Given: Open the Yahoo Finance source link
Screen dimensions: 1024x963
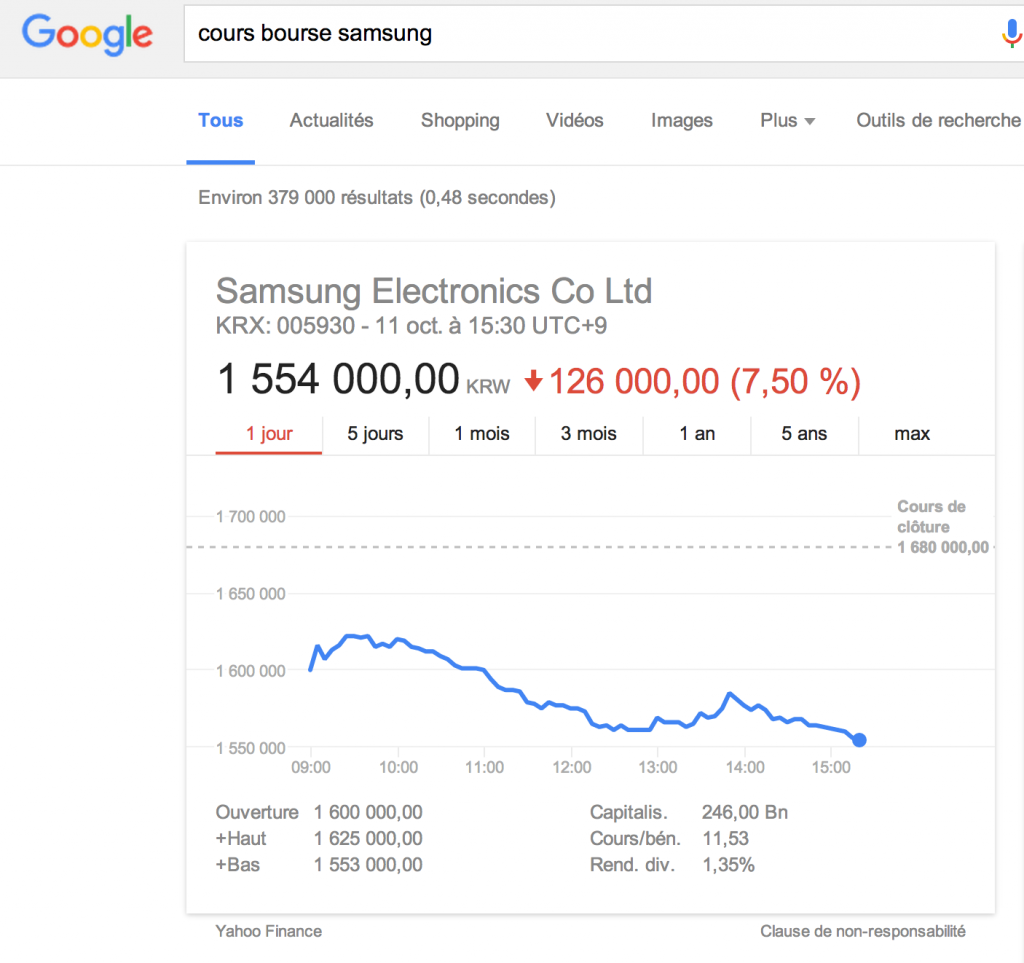Looking at the screenshot, I should tap(269, 931).
